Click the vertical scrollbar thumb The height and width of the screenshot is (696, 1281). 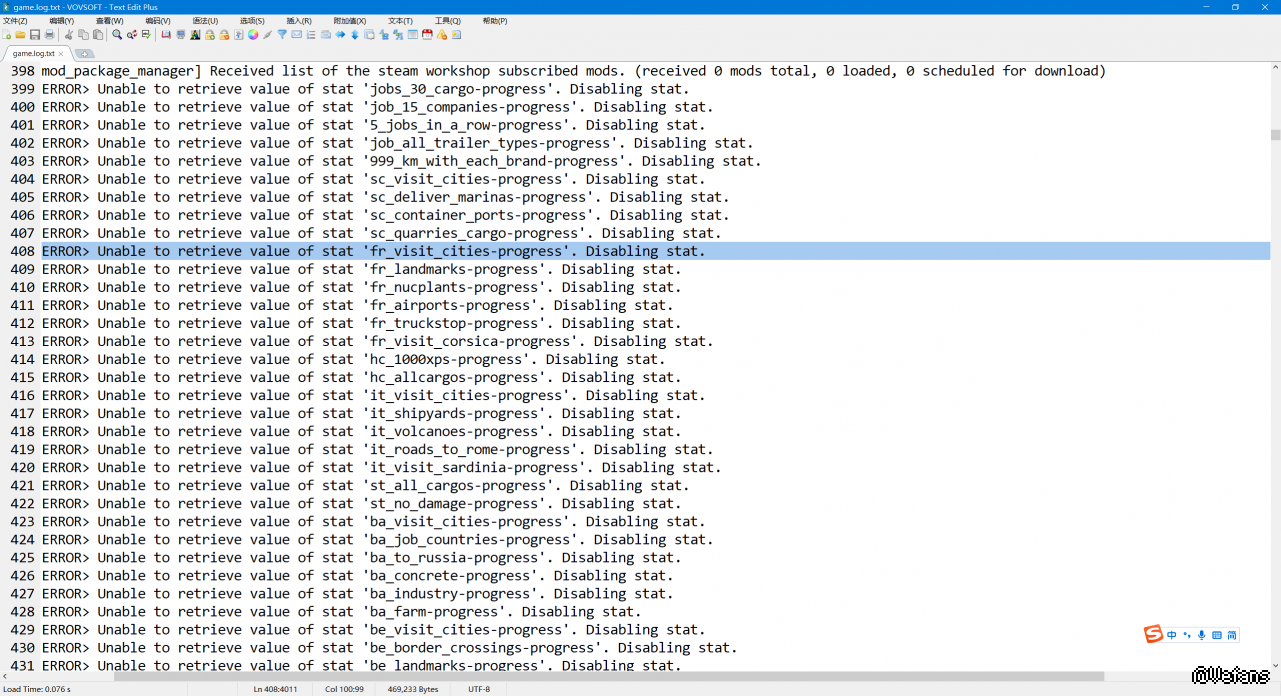point(1275,134)
